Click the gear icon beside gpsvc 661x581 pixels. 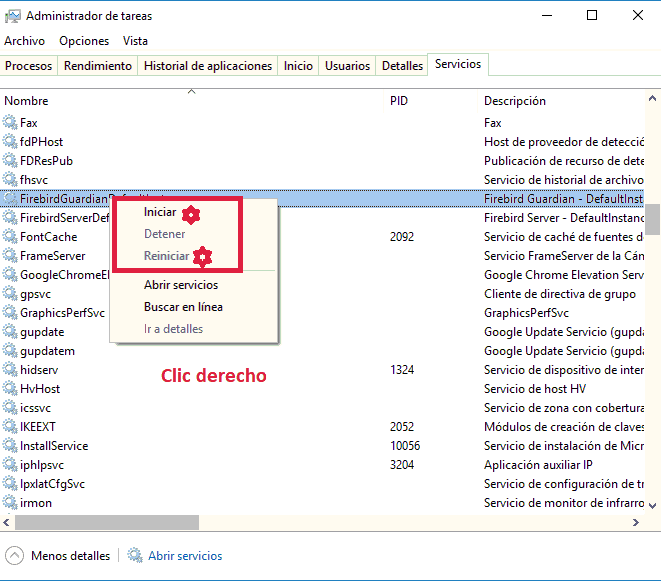pos(10,294)
